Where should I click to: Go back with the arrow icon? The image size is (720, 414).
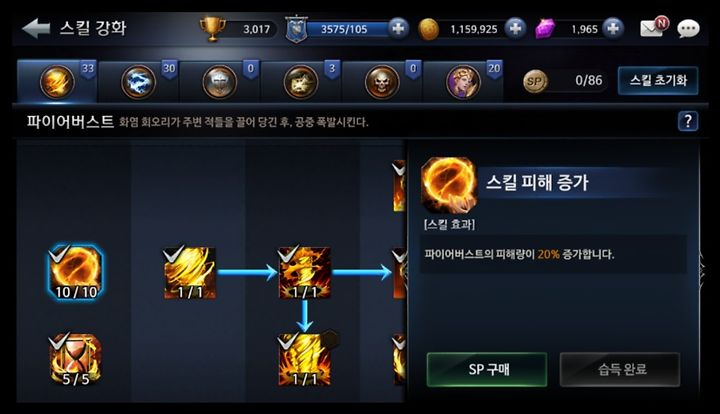[36, 28]
